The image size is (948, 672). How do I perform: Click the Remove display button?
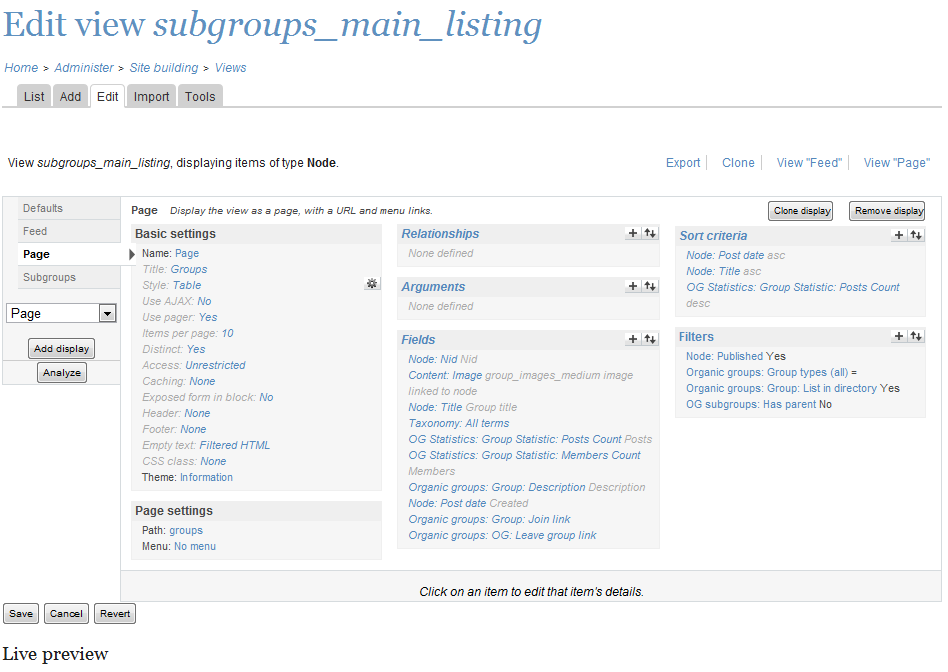[887, 211]
